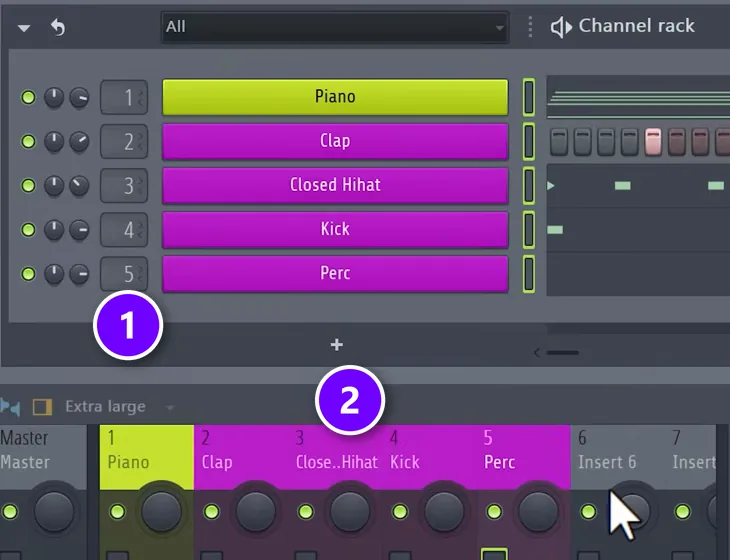Click Kick mixer track number 4
Viewport: 730px width, 560px height.
[124, 229]
